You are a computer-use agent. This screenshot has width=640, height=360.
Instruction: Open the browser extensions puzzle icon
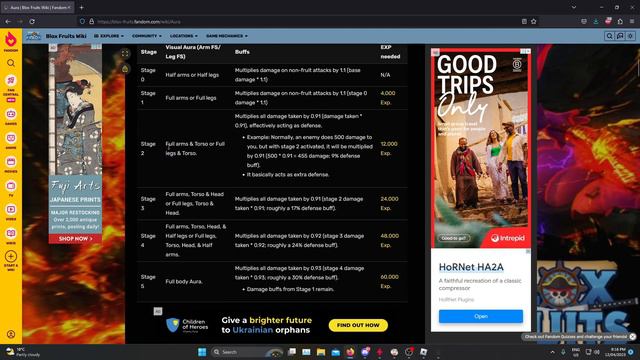(x=620, y=21)
